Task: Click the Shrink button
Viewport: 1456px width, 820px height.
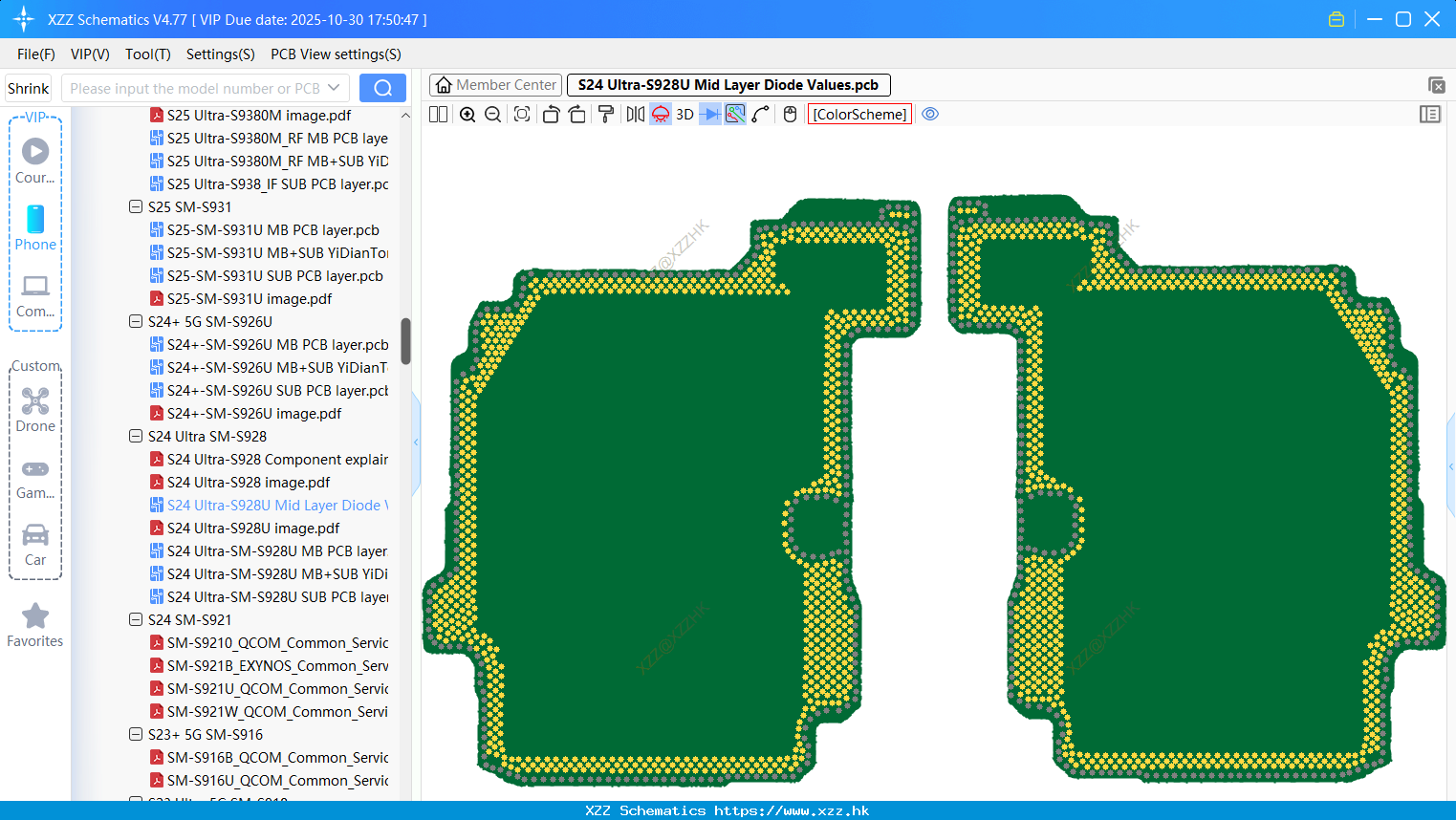Action: [x=28, y=88]
